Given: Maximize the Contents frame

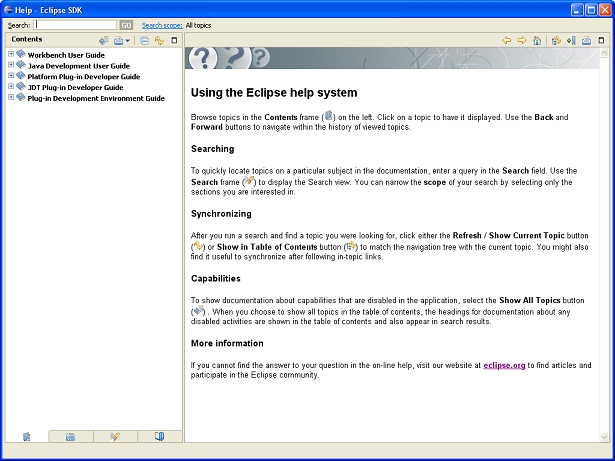Looking at the screenshot, I should [174, 40].
